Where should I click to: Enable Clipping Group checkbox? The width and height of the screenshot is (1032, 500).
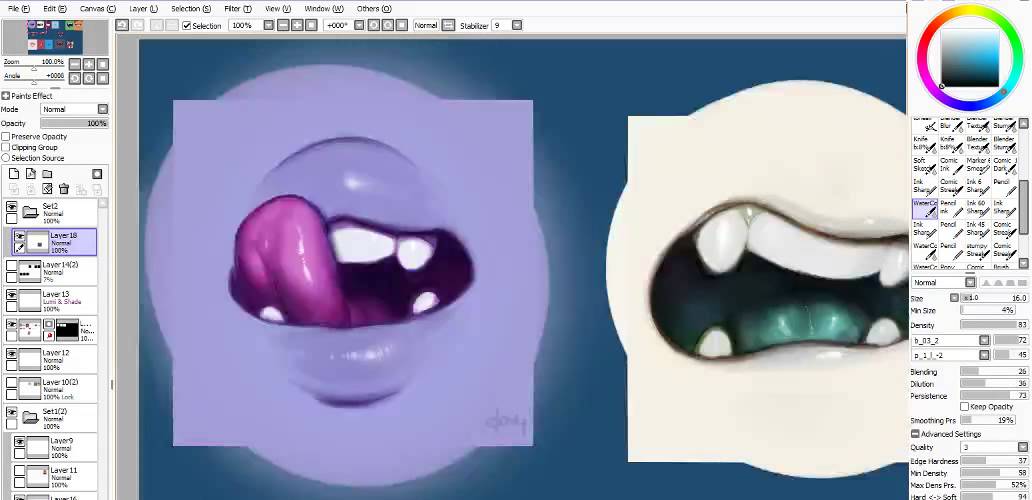click(6, 147)
